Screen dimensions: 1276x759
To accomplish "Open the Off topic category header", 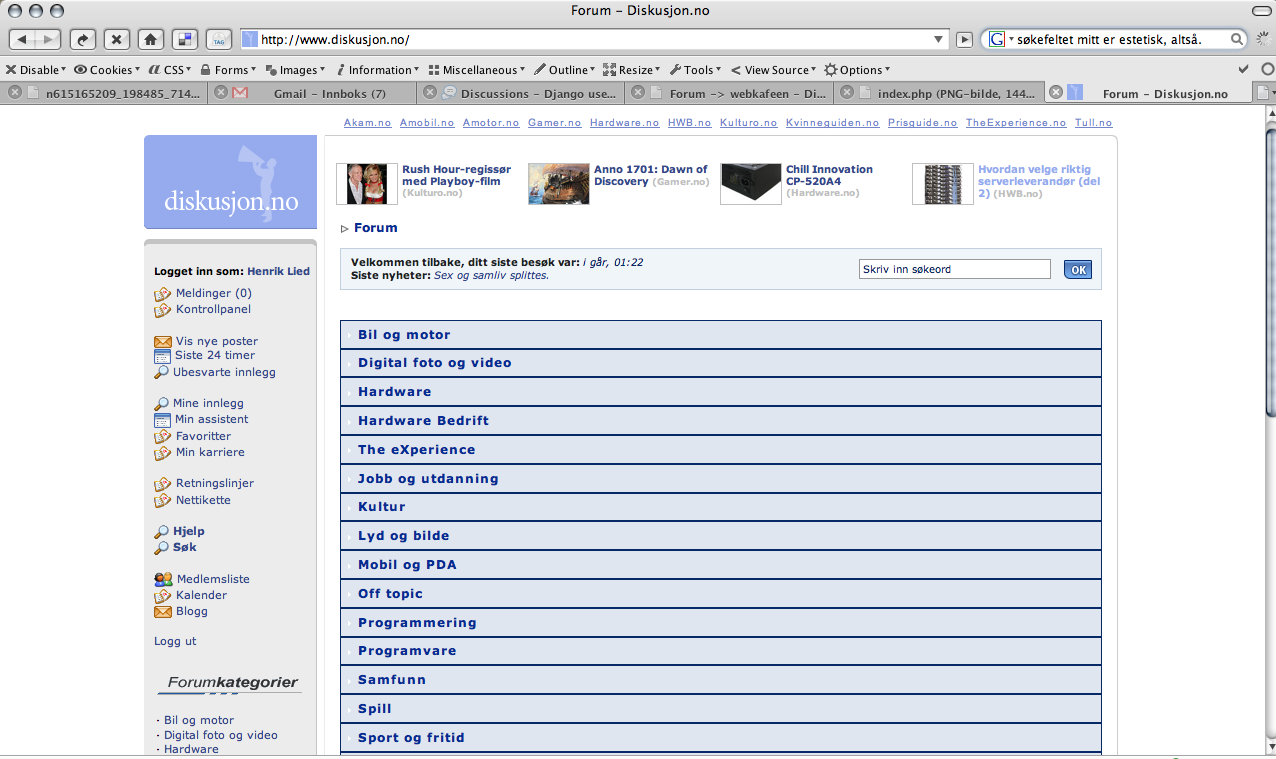I will tap(720, 594).
